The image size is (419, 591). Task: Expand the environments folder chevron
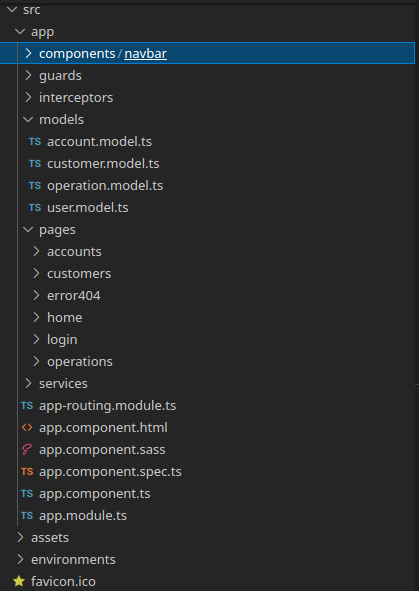coord(20,559)
